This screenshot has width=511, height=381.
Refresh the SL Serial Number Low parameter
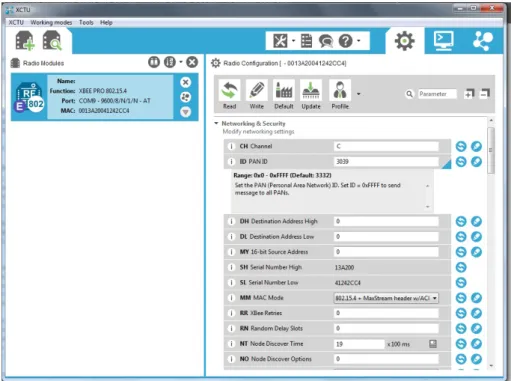click(x=461, y=283)
